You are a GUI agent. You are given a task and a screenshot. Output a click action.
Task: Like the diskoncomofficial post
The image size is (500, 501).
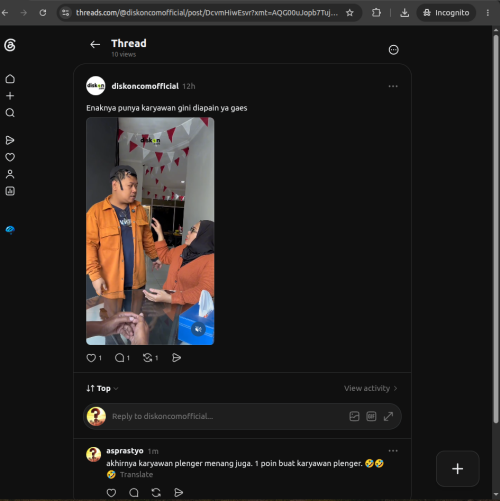click(x=91, y=358)
